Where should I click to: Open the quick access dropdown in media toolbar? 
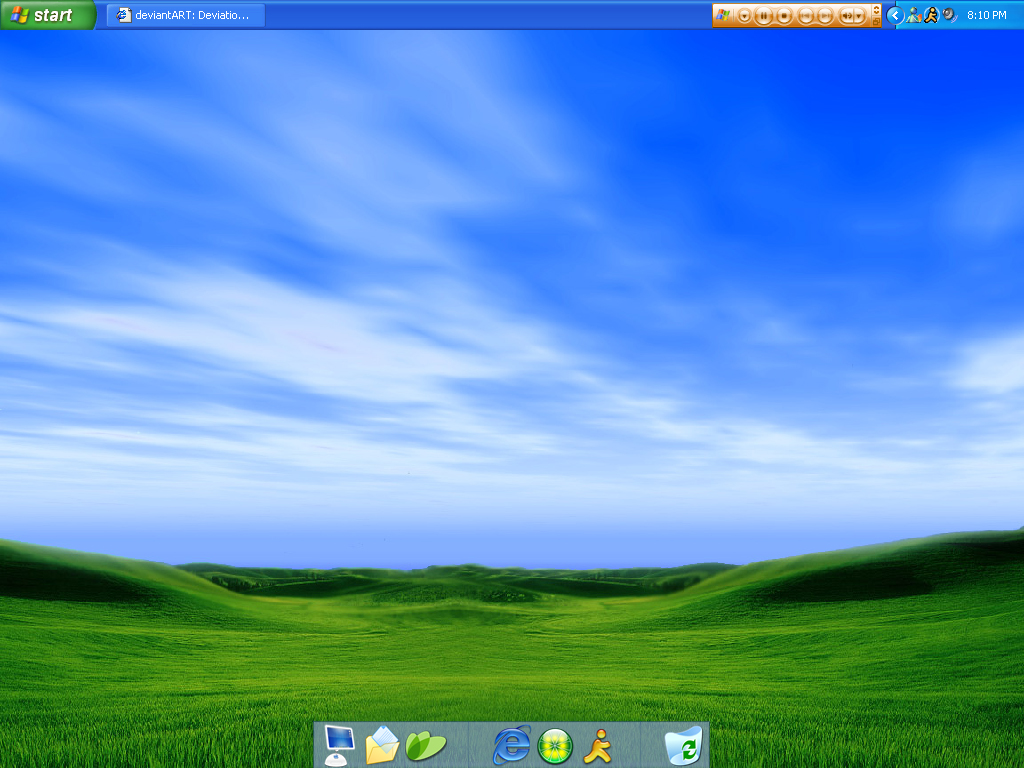tap(744, 16)
